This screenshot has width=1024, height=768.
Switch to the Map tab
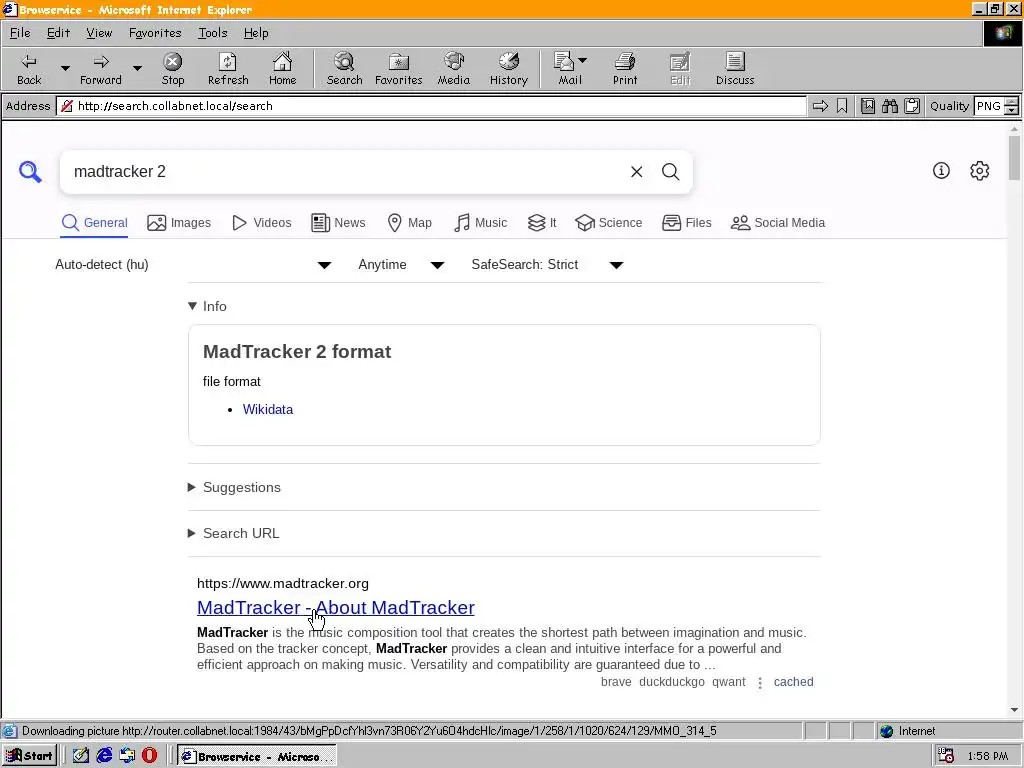pyautogui.click(x=409, y=223)
